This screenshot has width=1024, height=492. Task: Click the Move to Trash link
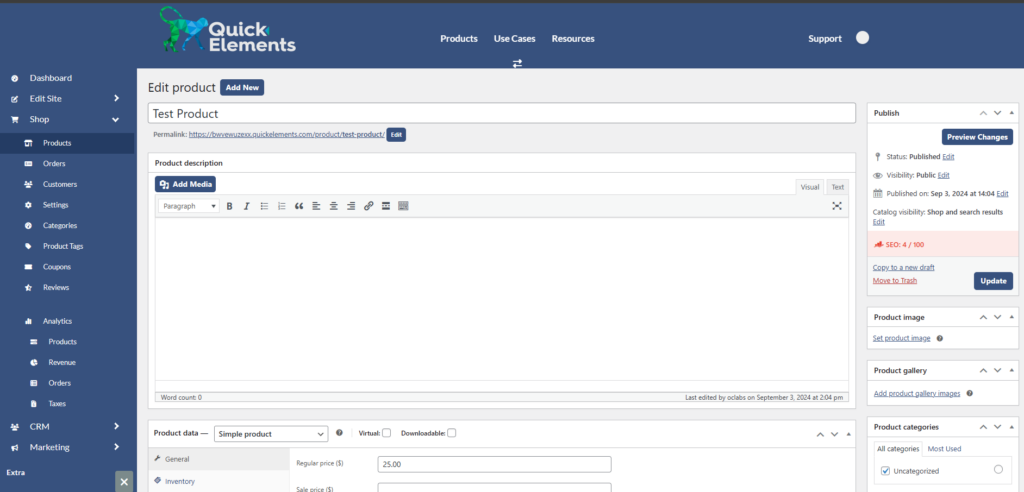pos(895,280)
